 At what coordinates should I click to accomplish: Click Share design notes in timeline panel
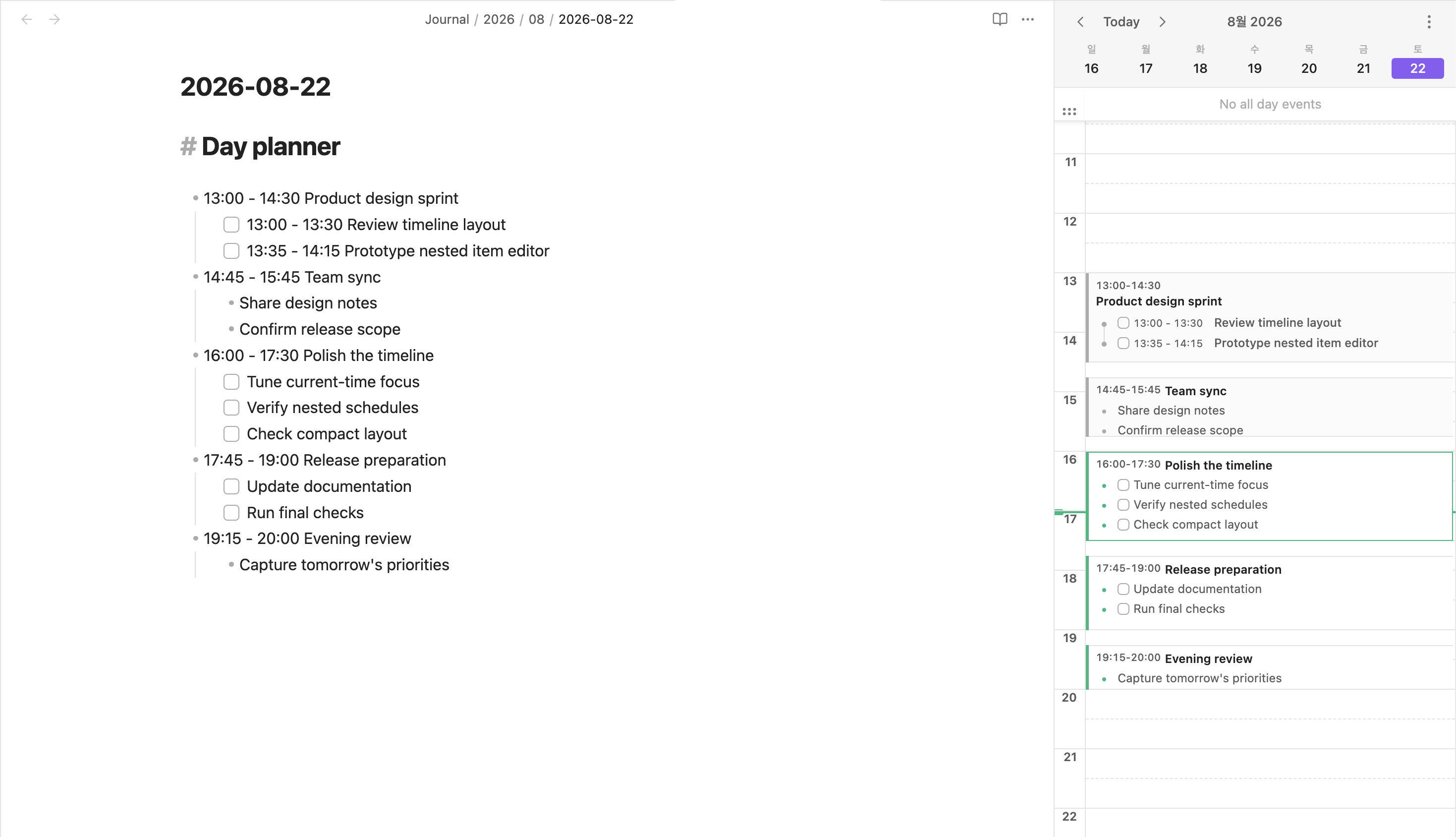pos(1171,411)
